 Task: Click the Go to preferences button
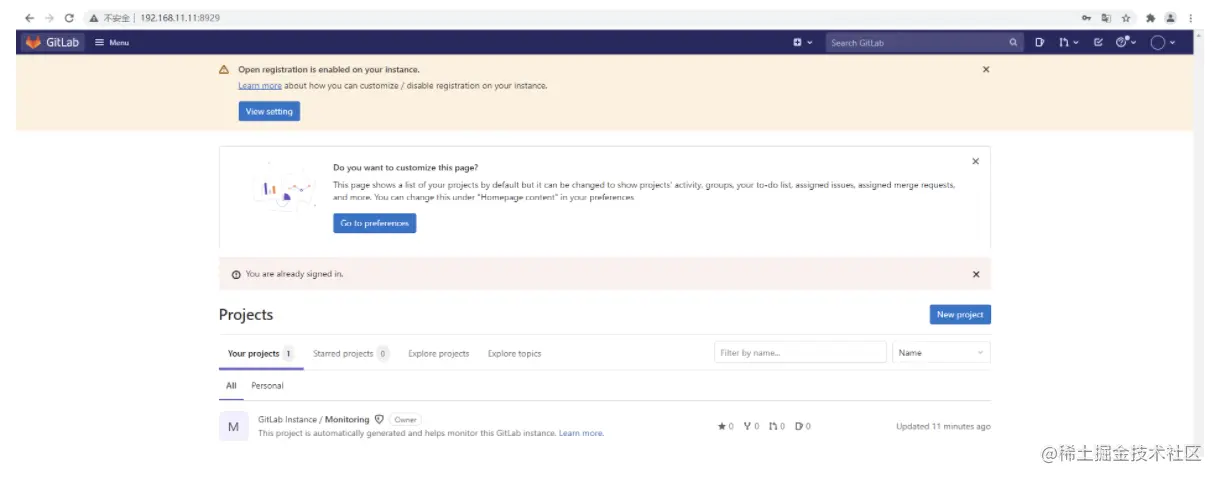(x=374, y=223)
